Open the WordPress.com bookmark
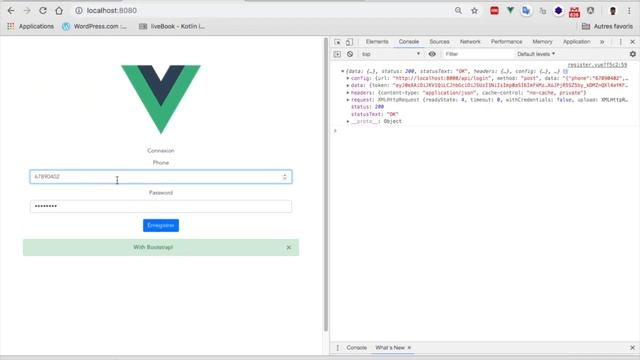Screen dimensions: 640x360 (x=94, y=26)
